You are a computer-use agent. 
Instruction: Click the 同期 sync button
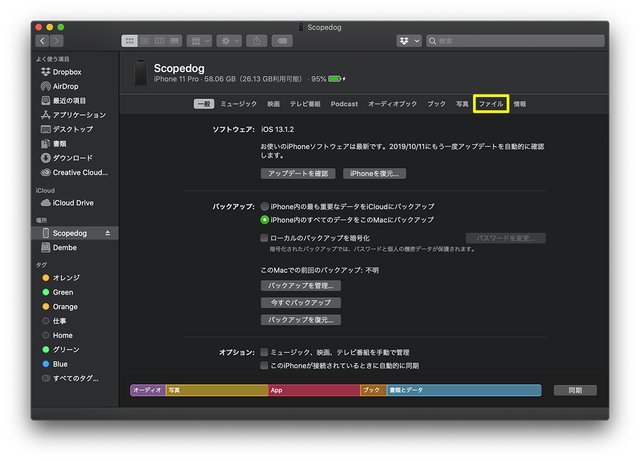pyautogui.click(x=575, y=390)
